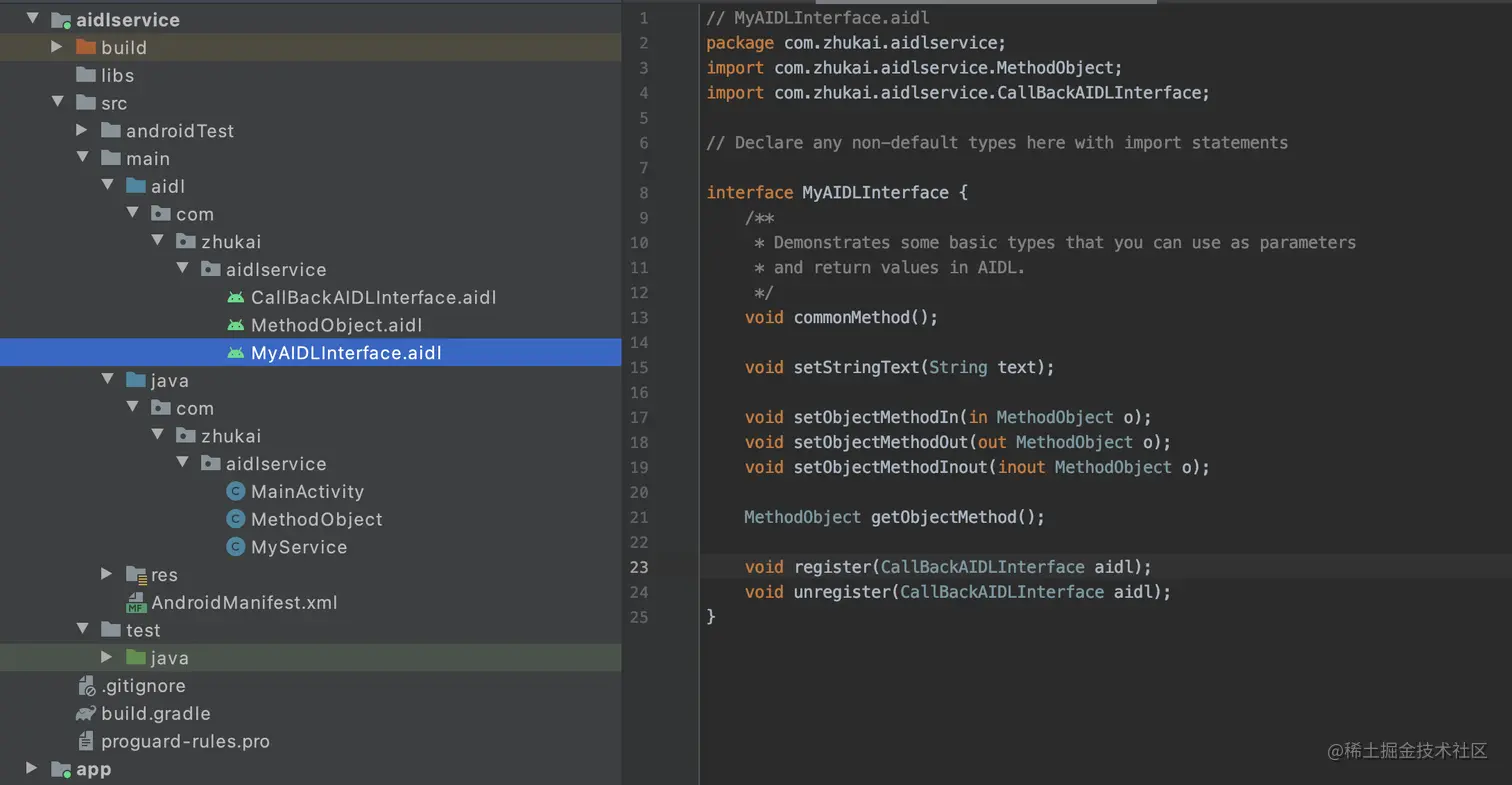Screen dimensions: 1512x785
Task: Click the libs folder icon
Action: pos(86,75)
